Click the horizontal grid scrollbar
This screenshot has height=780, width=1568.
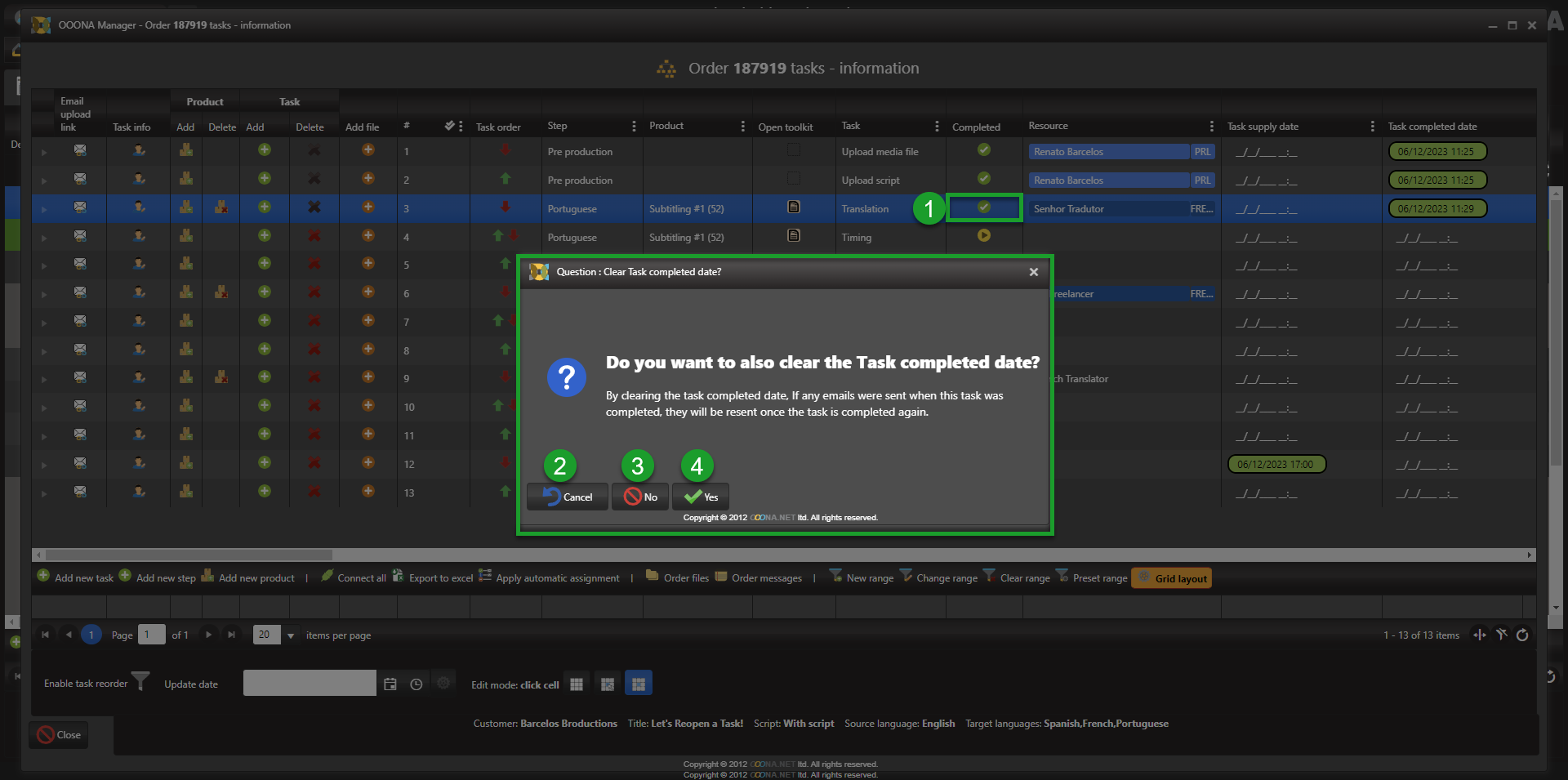tap(189, 555)
